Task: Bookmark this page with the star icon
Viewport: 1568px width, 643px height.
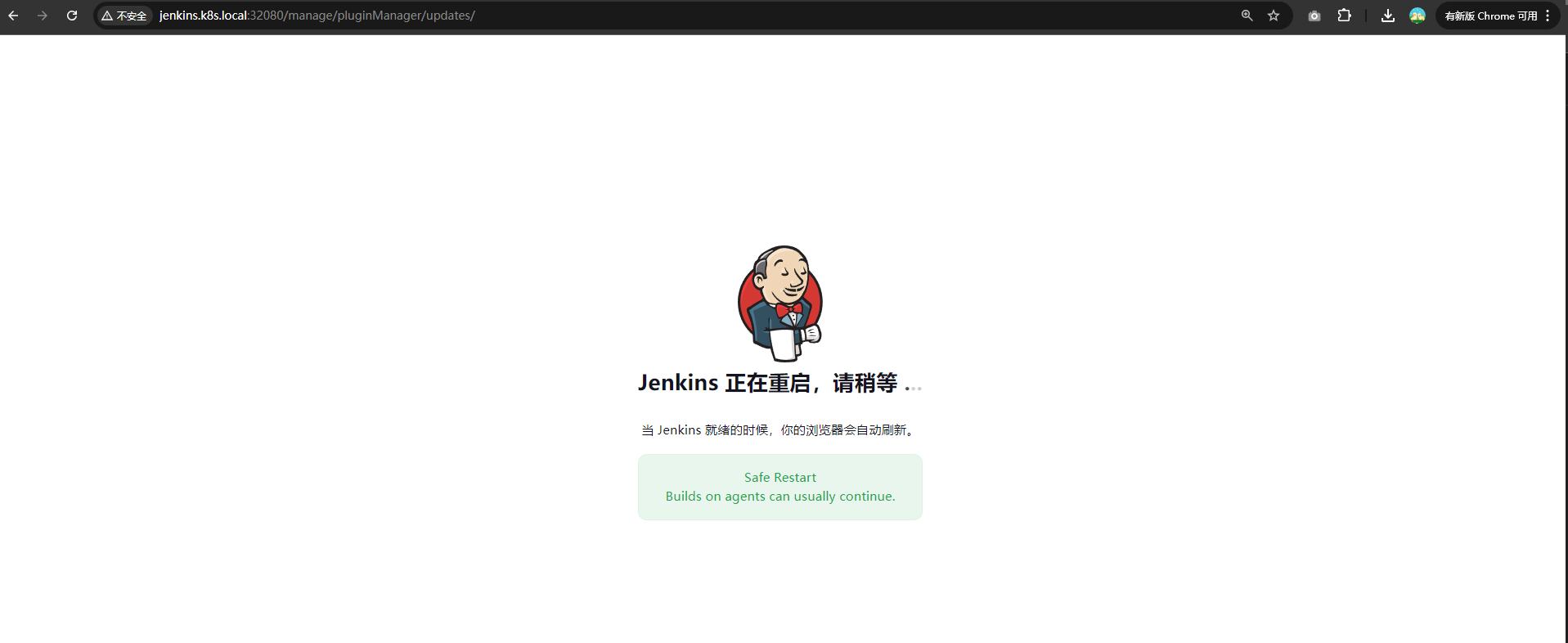Action: coord(1274,16)
